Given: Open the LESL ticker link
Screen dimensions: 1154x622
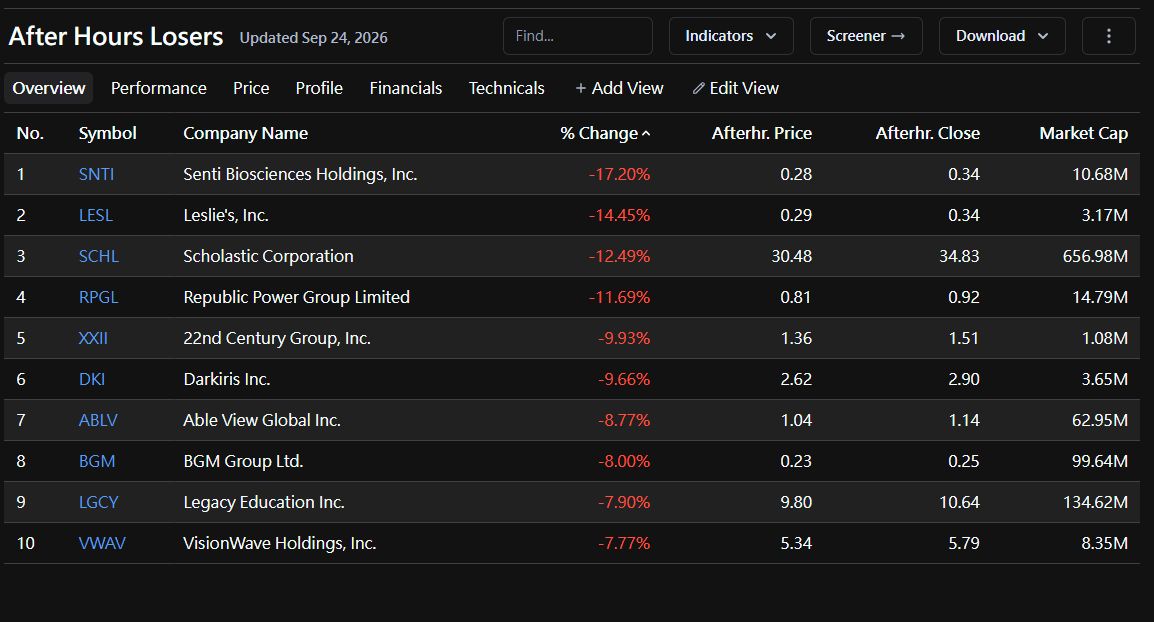Looking at the screenshot, I should pyautogui.click(x=96, y=216).
